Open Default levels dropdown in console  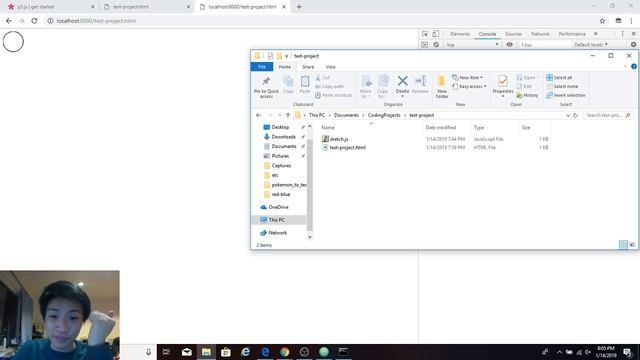[x=591, y=44]
